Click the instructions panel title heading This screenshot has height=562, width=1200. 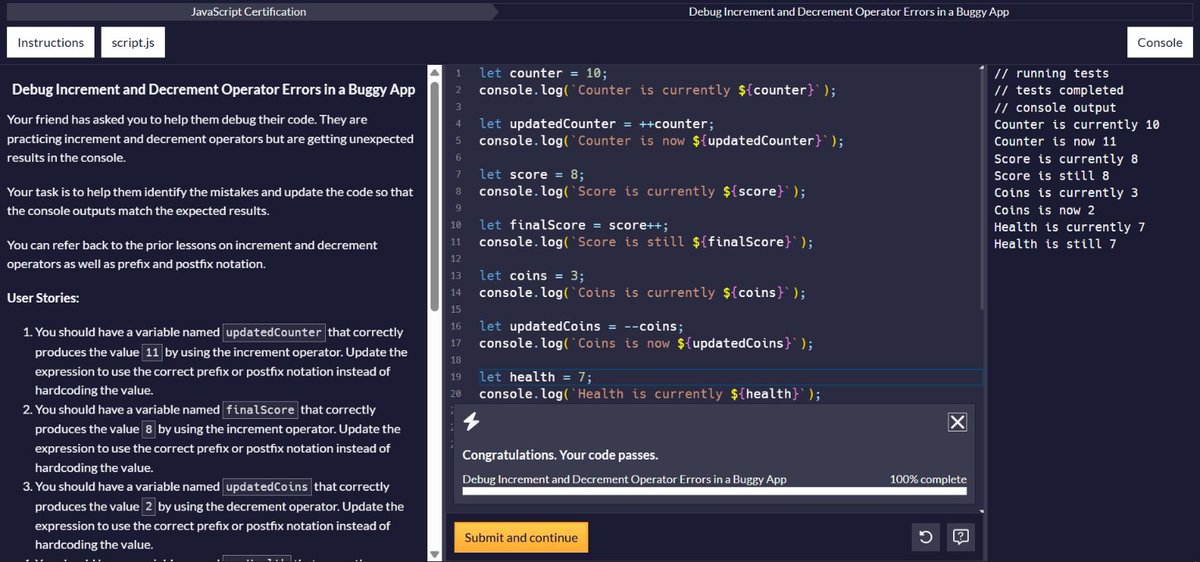pos(213,89)
